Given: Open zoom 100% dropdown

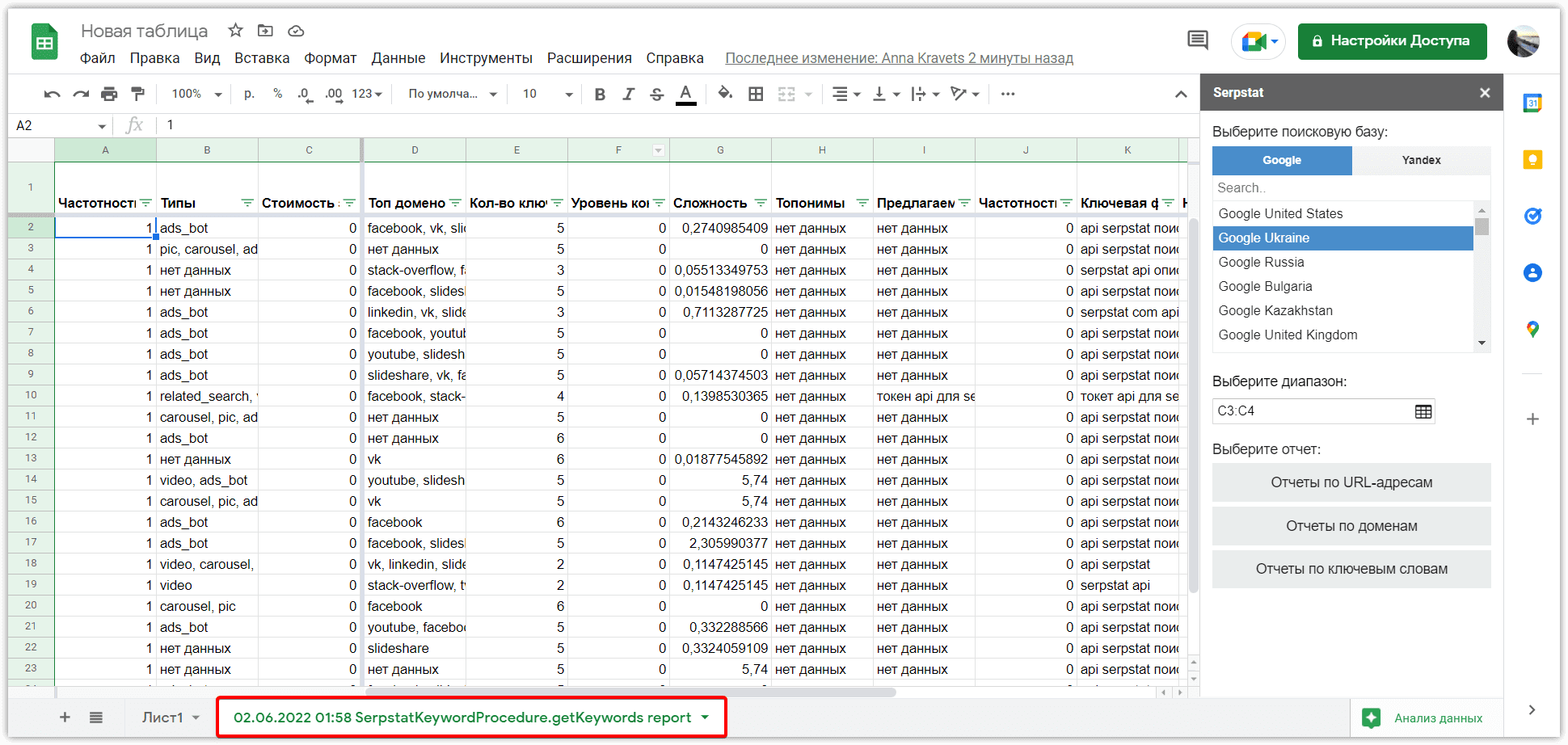Looking at the screenshot, I should click(x=196, y=94).
